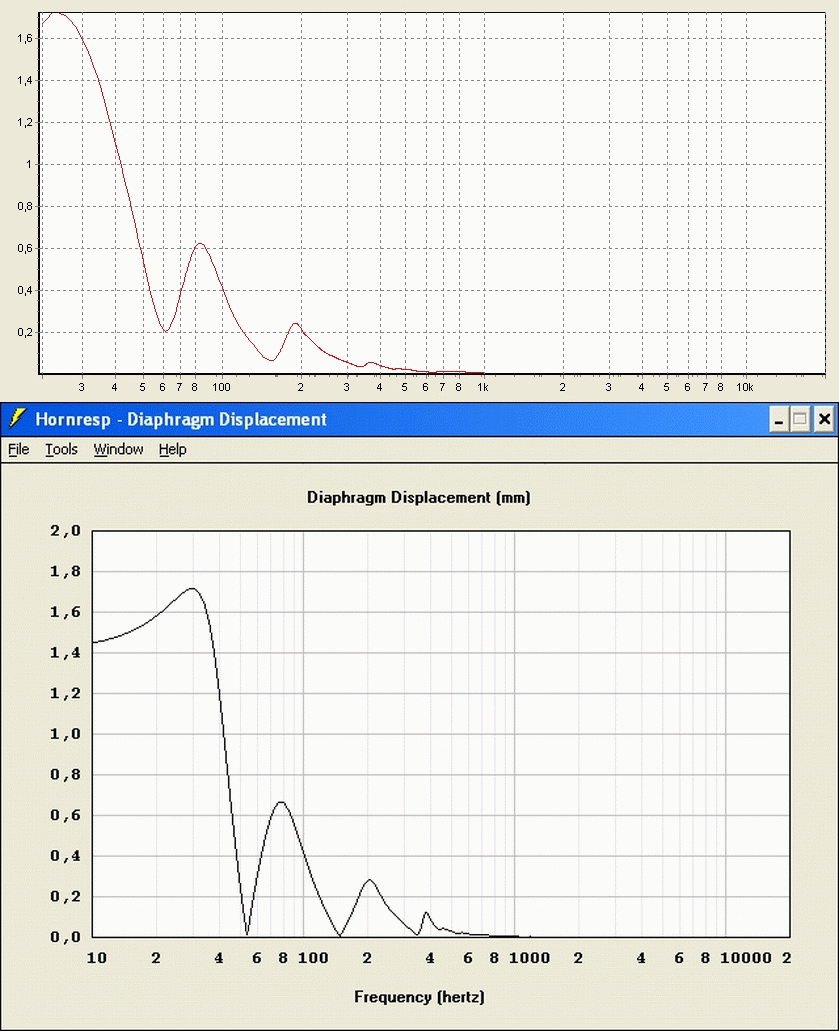Open the Window menu
Viewport: 839px width, 1031px height.
(x=118, y=449)
